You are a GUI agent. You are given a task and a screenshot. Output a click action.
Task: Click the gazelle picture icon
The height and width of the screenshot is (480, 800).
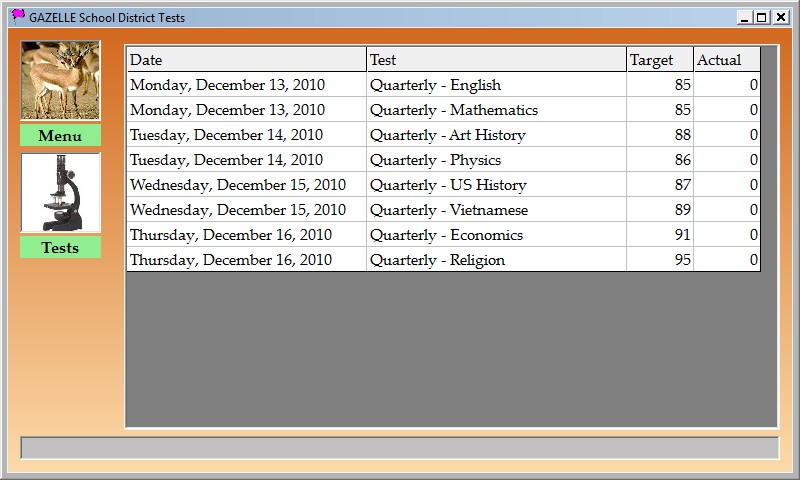pos(60,81)
